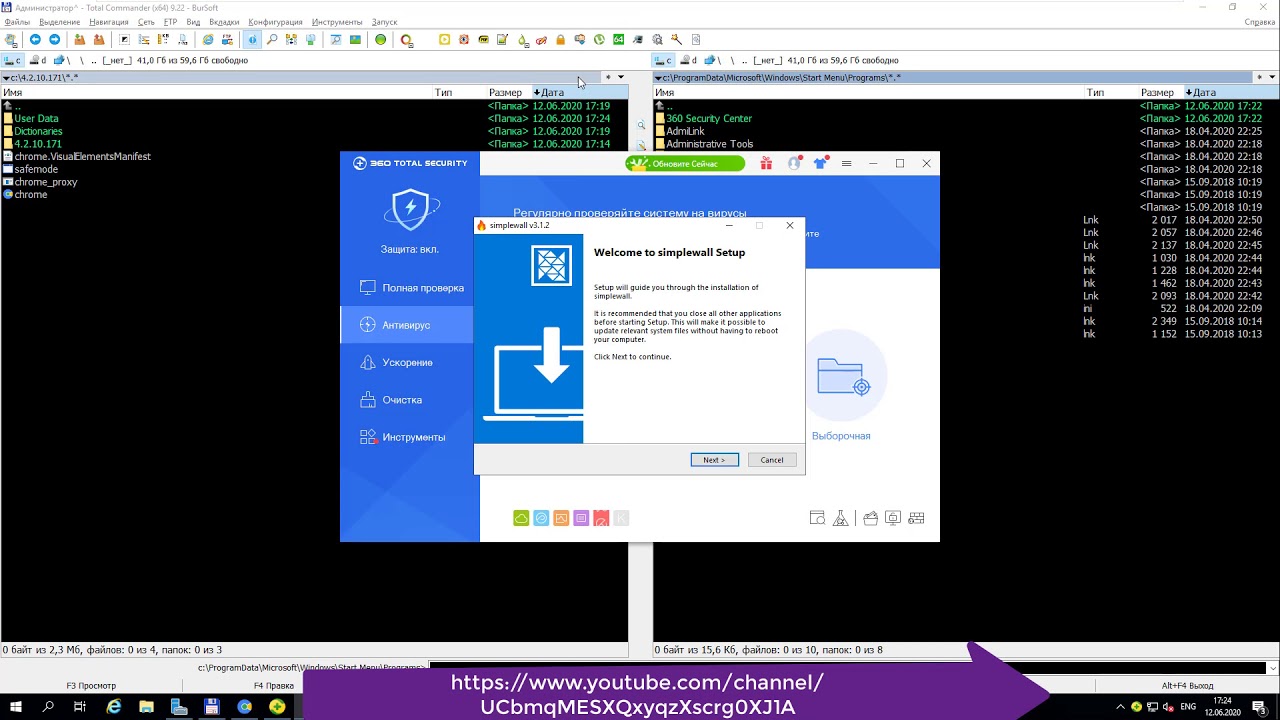
Task: Open Internet Explorer from taskbar
Action: [114, 707]
